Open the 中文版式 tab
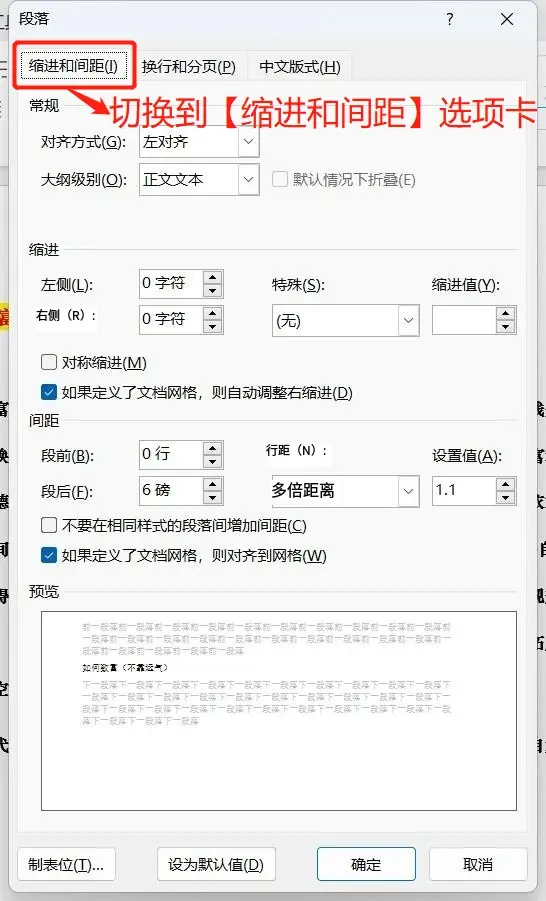 coord(299,67)
